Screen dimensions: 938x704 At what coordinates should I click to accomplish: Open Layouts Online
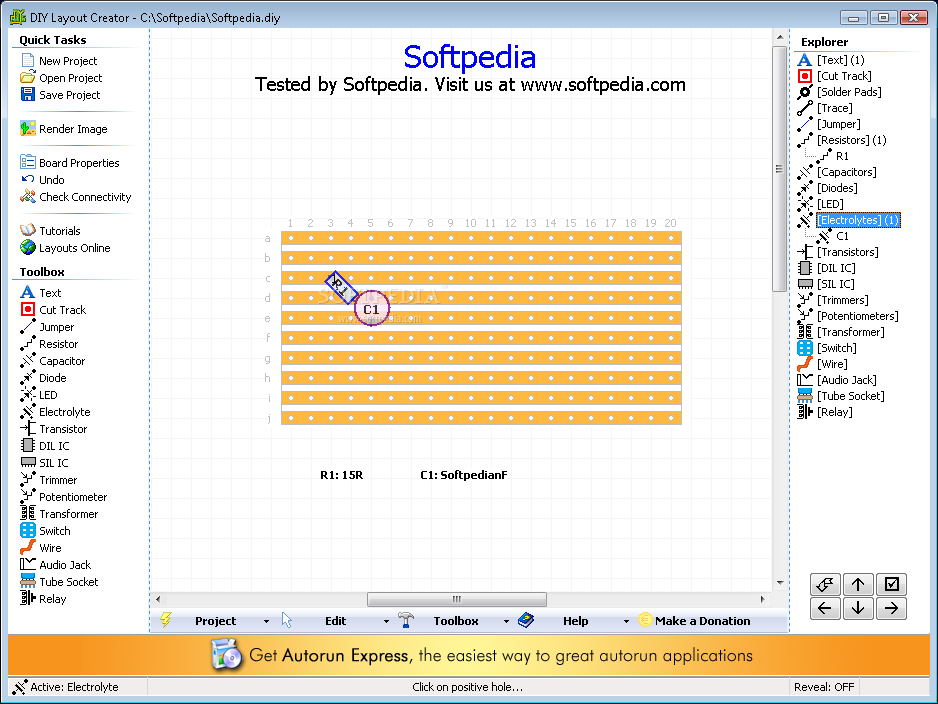tap(65, 248)
